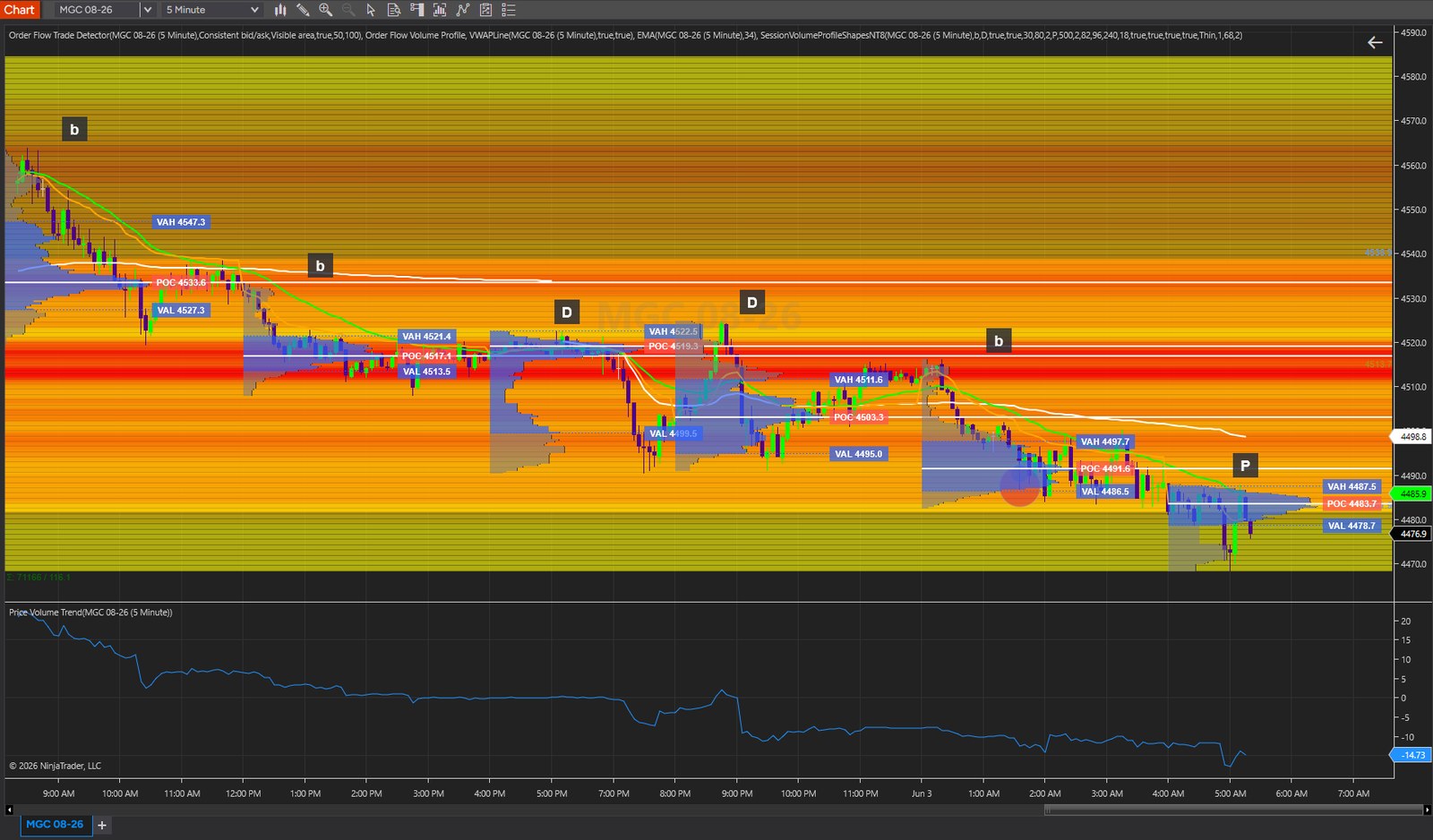The image size is (1433, 840).
Task: Click the POC 4503.3 label
Action: pyautogui.click(x=859, y=417)
